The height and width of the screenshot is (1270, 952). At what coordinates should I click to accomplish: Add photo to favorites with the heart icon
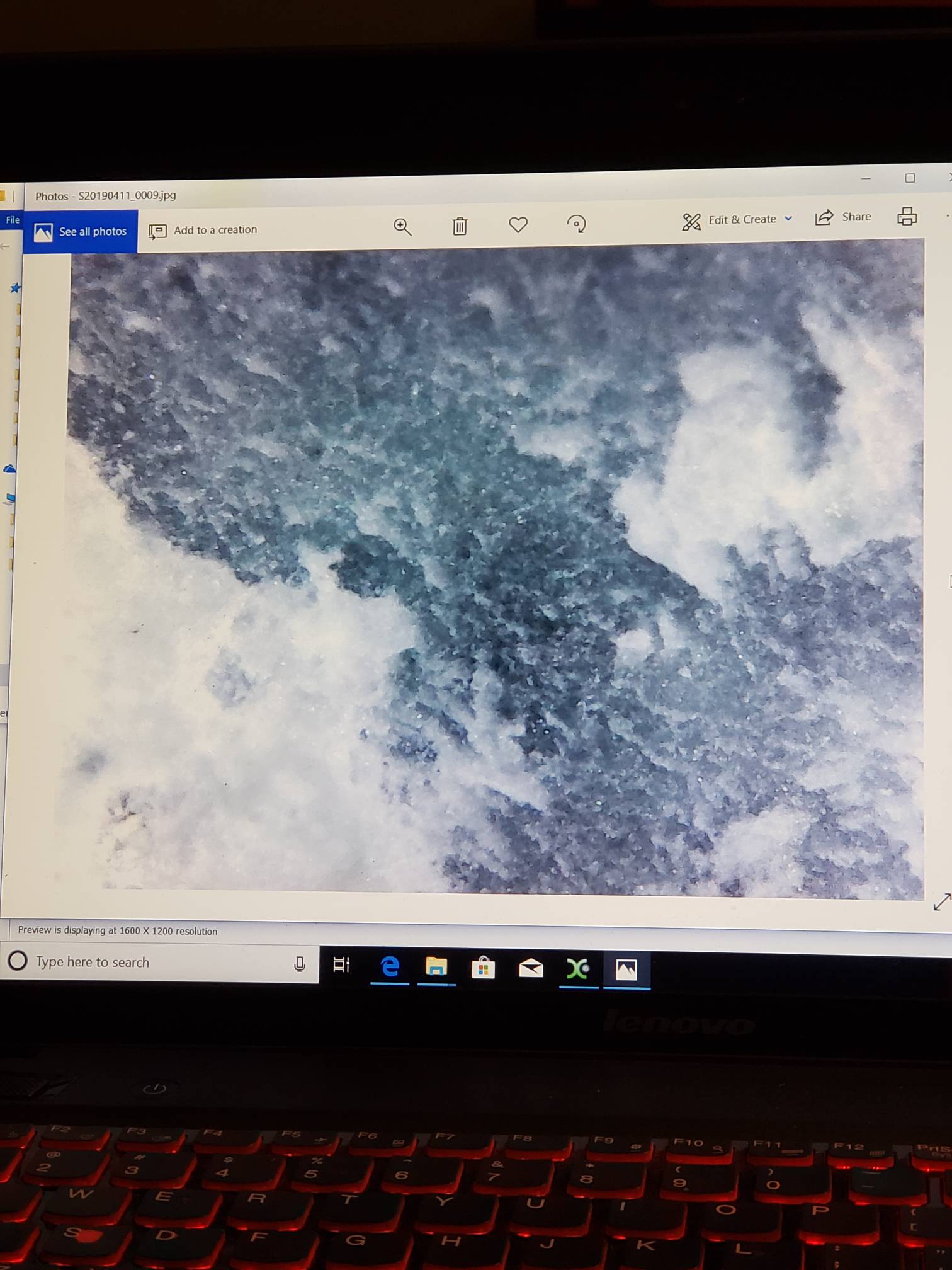click(x=518, y=224)
